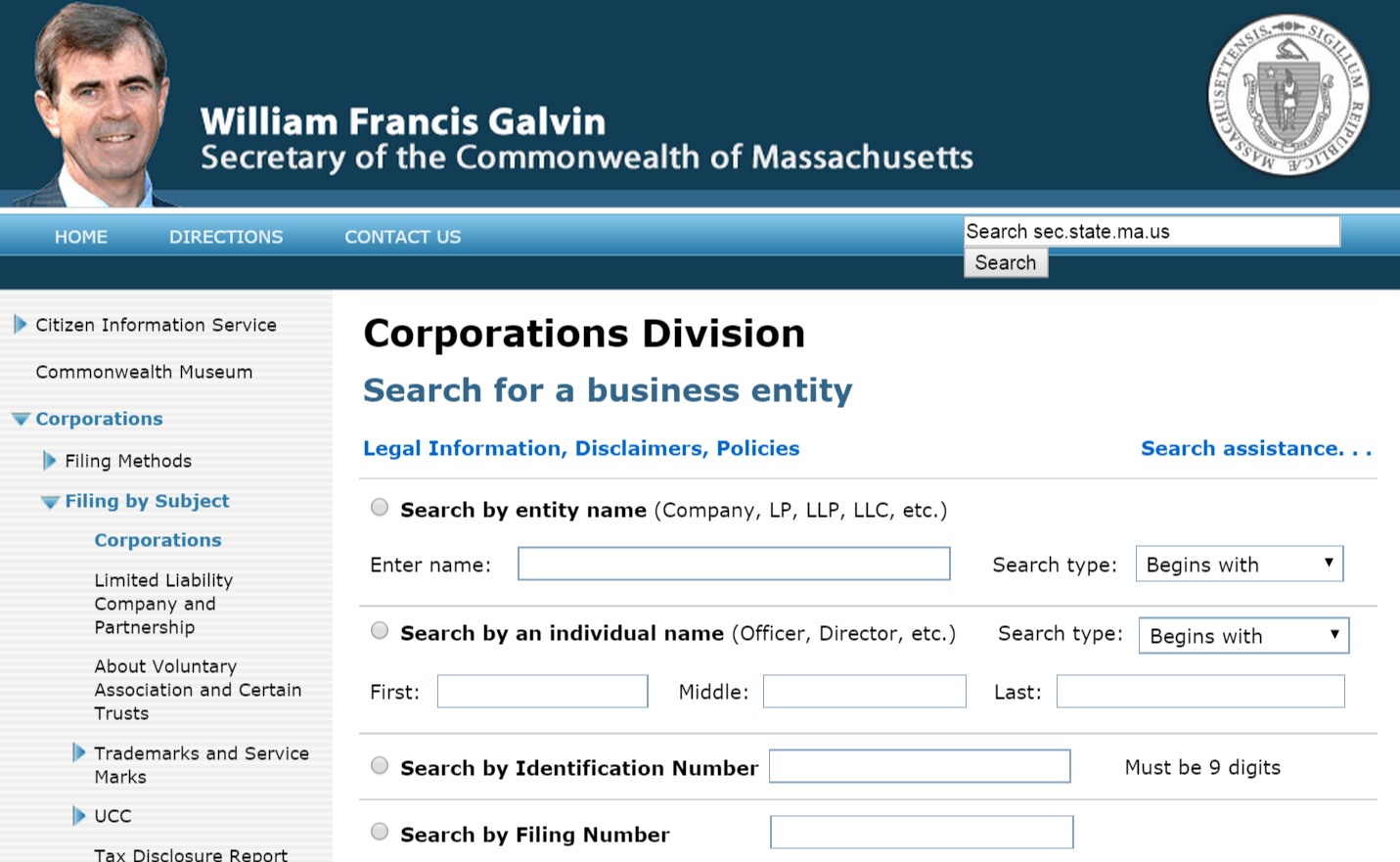Open CONTACT US navigation item

click(402, 237)
